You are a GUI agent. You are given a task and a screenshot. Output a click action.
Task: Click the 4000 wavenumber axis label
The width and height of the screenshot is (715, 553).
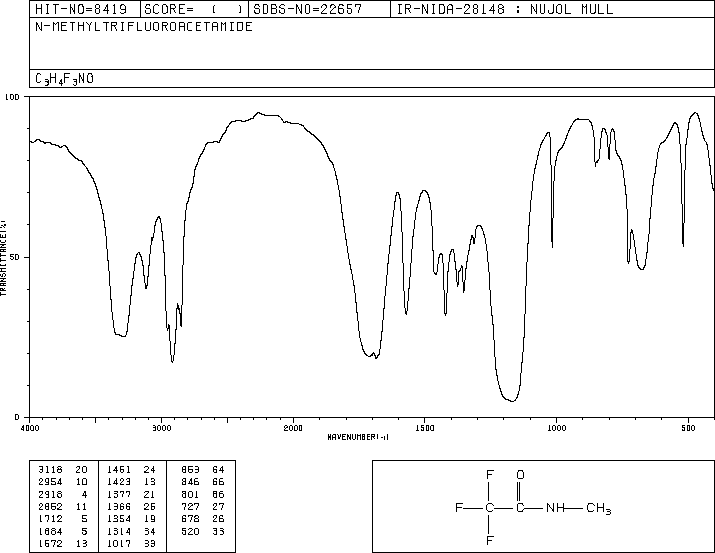click(x=30, y=428)
